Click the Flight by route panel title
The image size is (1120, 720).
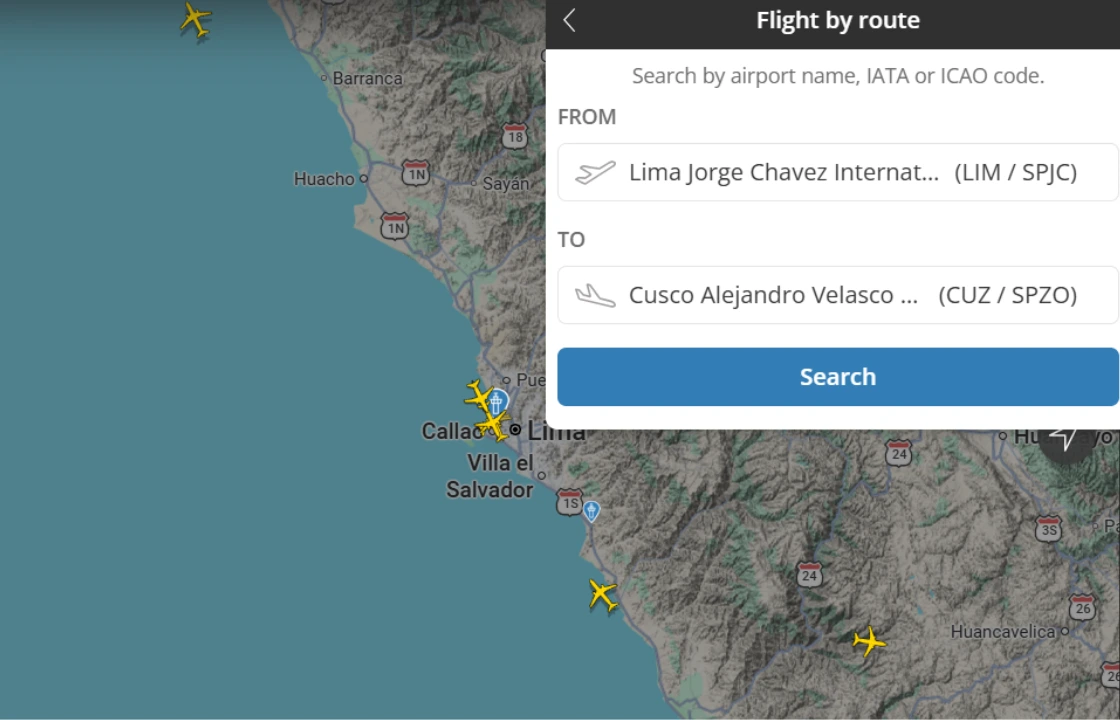(x=838, y=20)
